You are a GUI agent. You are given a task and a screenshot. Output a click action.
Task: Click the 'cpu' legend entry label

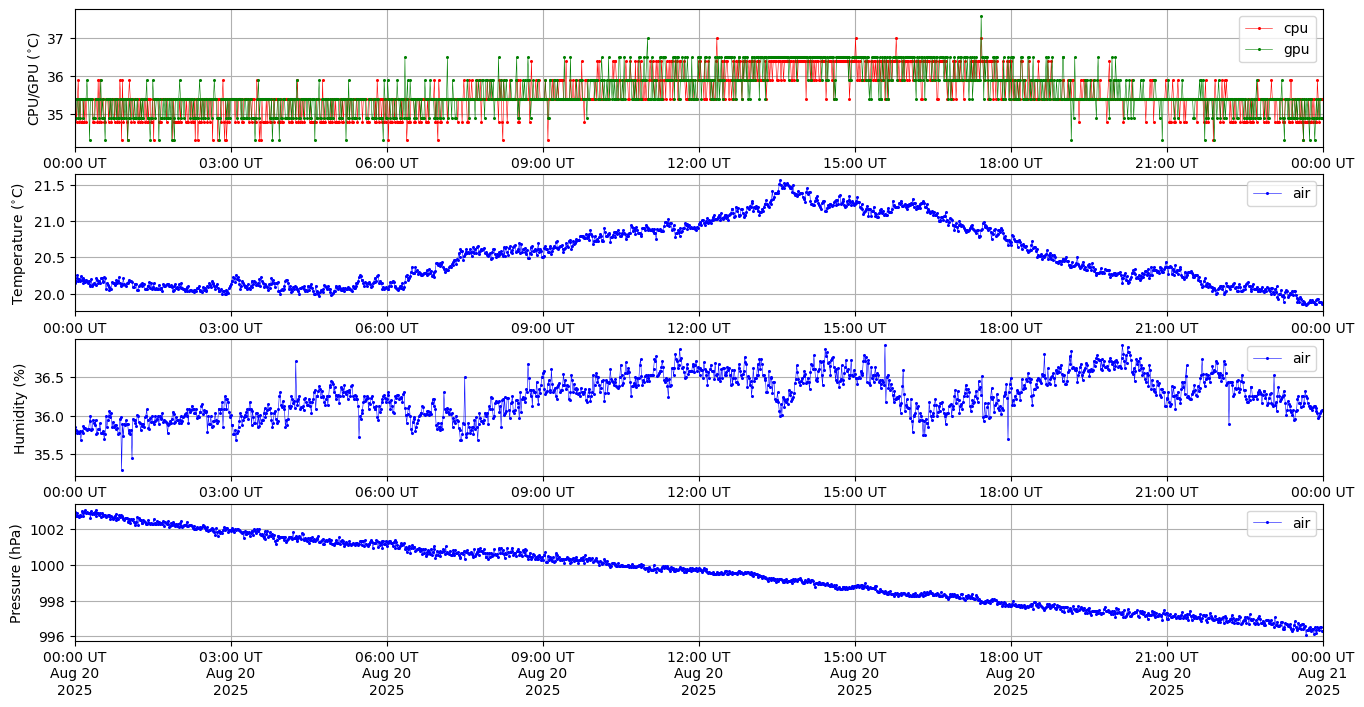(x=1296, y=28)
